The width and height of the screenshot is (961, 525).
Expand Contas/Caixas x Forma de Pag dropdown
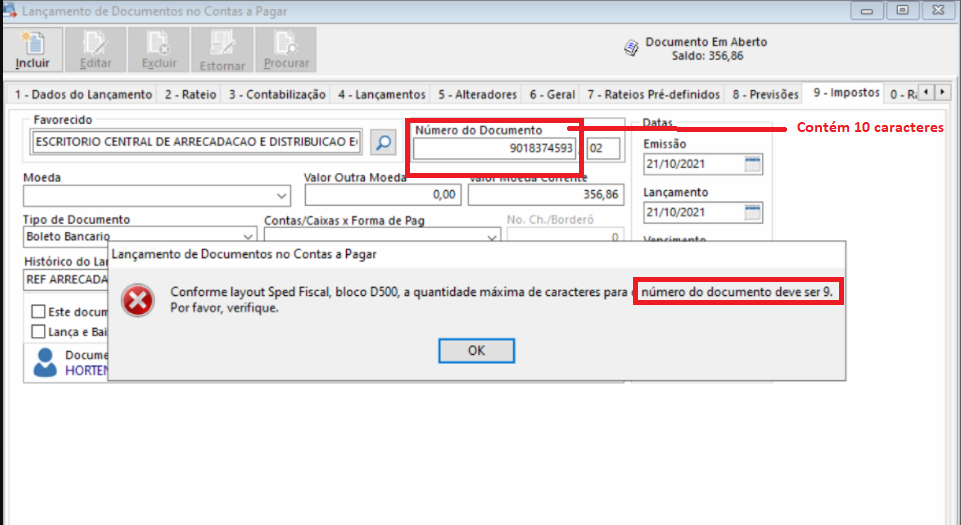[x=492, y=237]
